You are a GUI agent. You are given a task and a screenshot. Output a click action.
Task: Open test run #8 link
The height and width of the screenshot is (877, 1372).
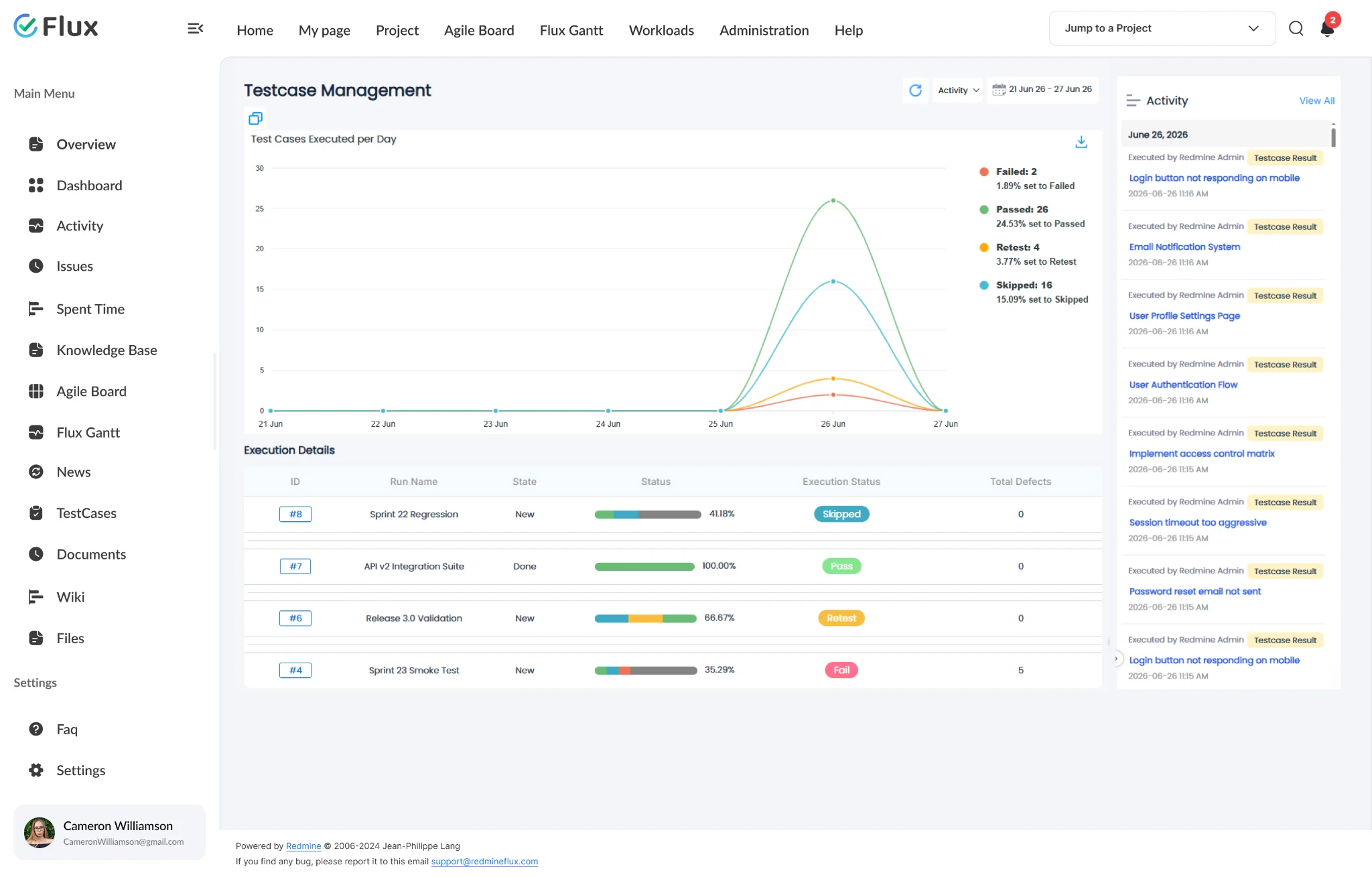point(295,514)
